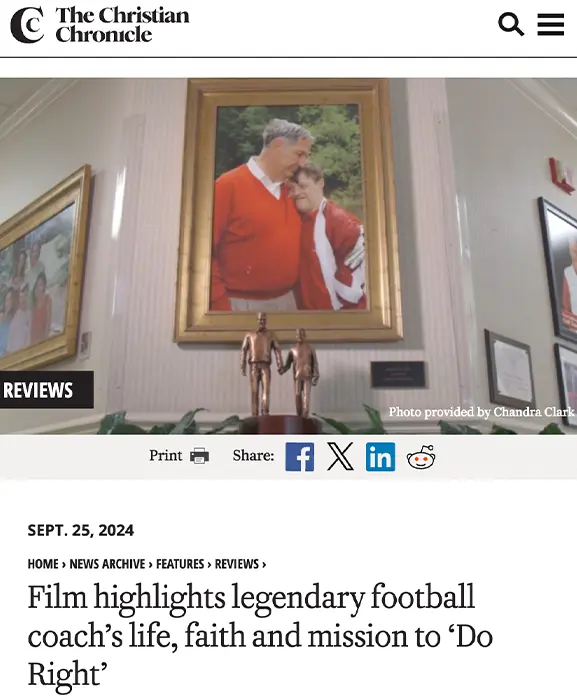Go to HOME breadcrumb
Screen dimensions: 577x700
tap(43, 564)
